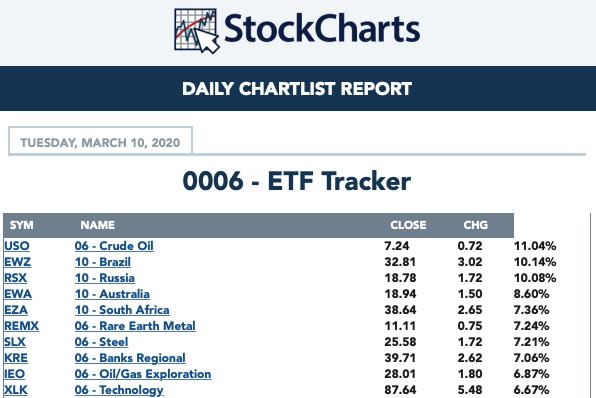Screen dimensions: 596x398
Task: Open the 10 - Brazil chart link
Action: (103, 262)
